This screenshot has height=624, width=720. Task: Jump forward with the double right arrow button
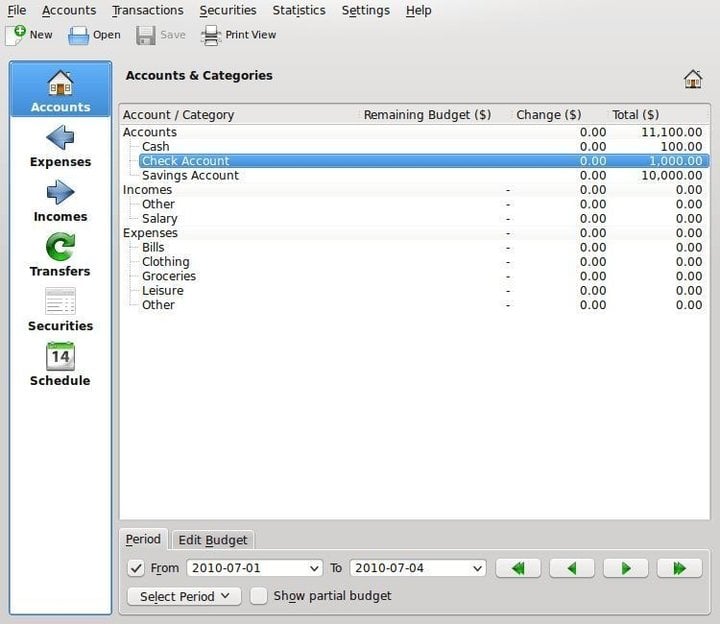(680, 568)
